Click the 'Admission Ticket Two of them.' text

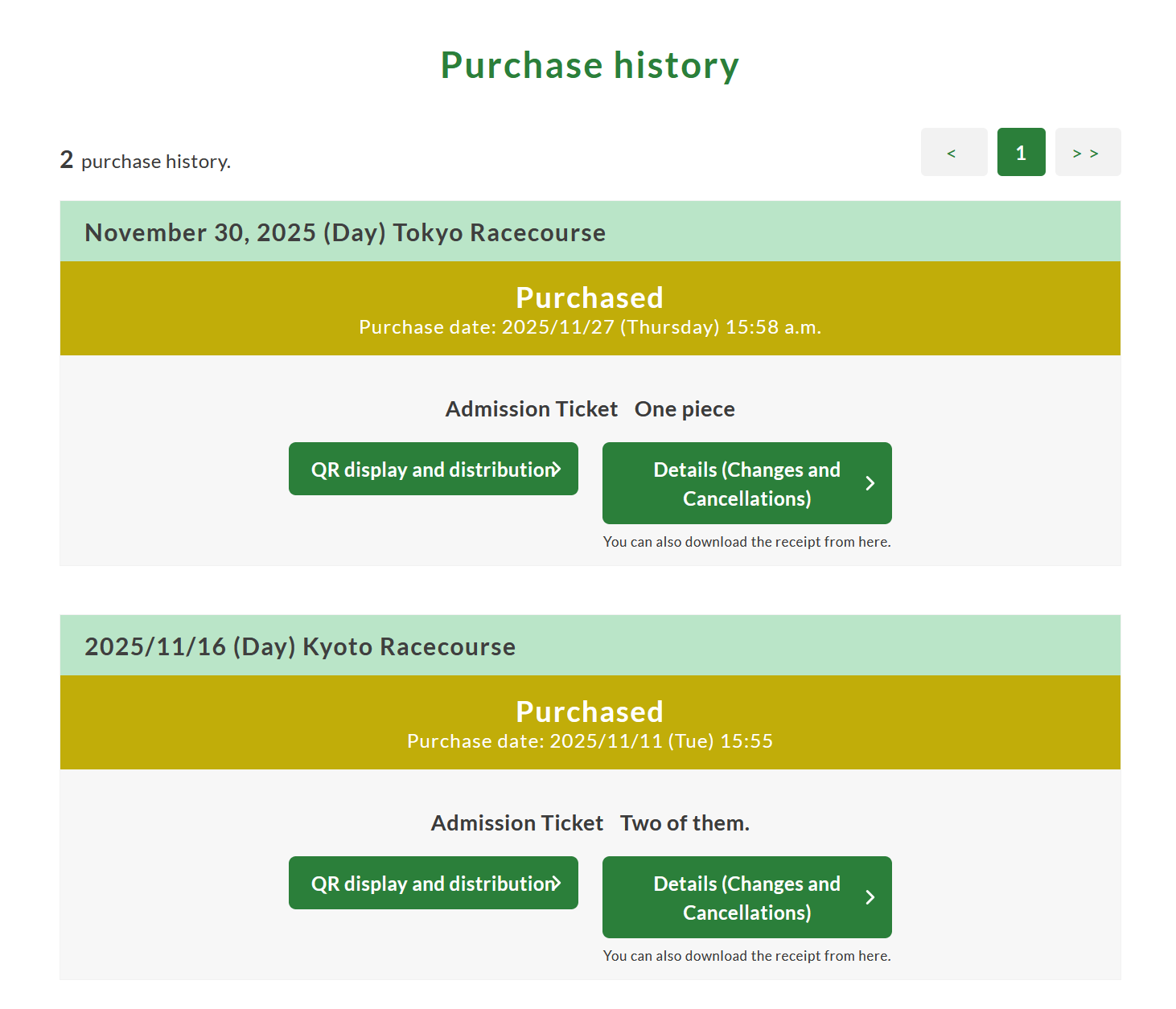590,823
